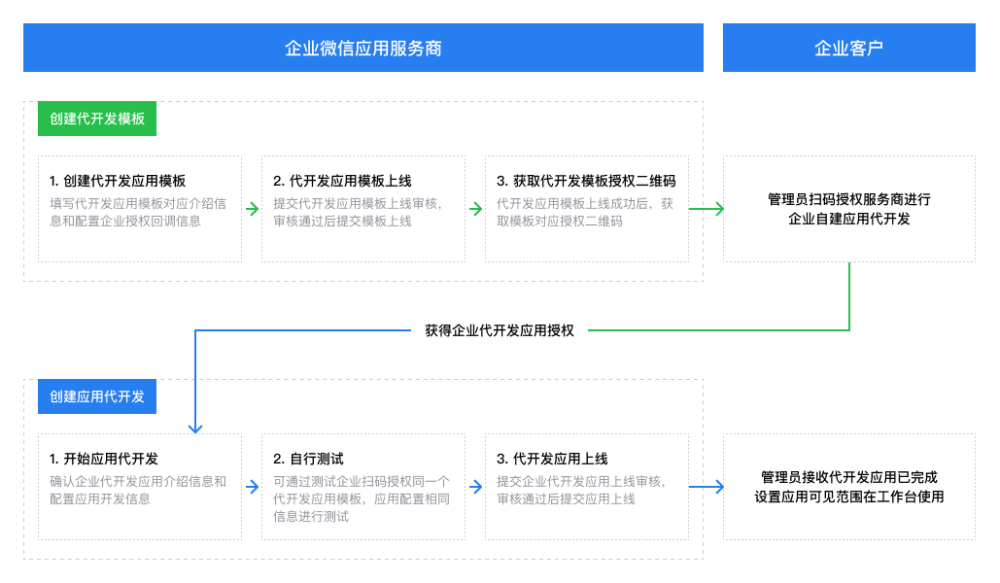Image resolution: width=1000 pixels, height=583 pixels.
Task: Click the 企业客户 blue header
Action: click(x=849, y=48)
